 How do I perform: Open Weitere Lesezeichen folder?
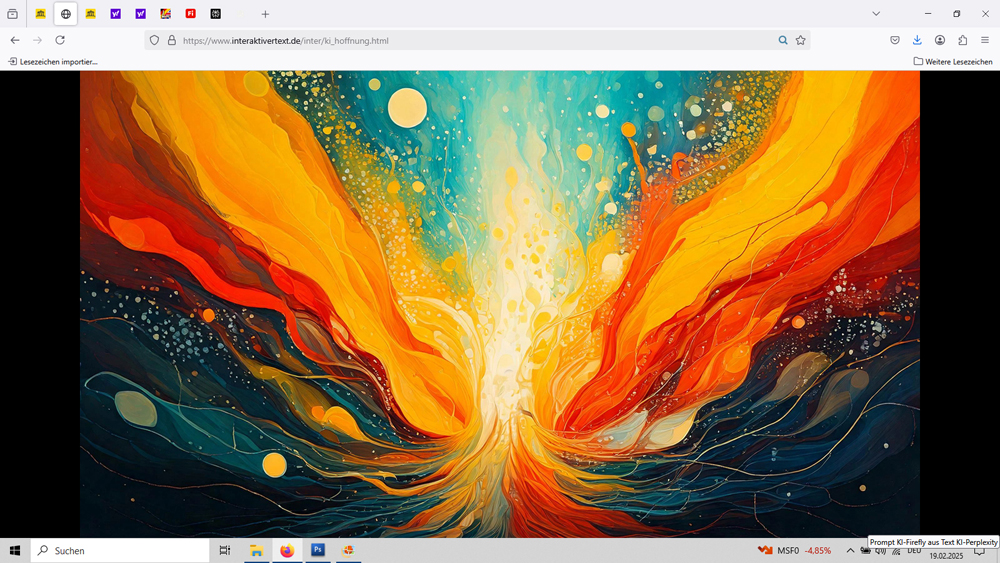tap(953, 62)
